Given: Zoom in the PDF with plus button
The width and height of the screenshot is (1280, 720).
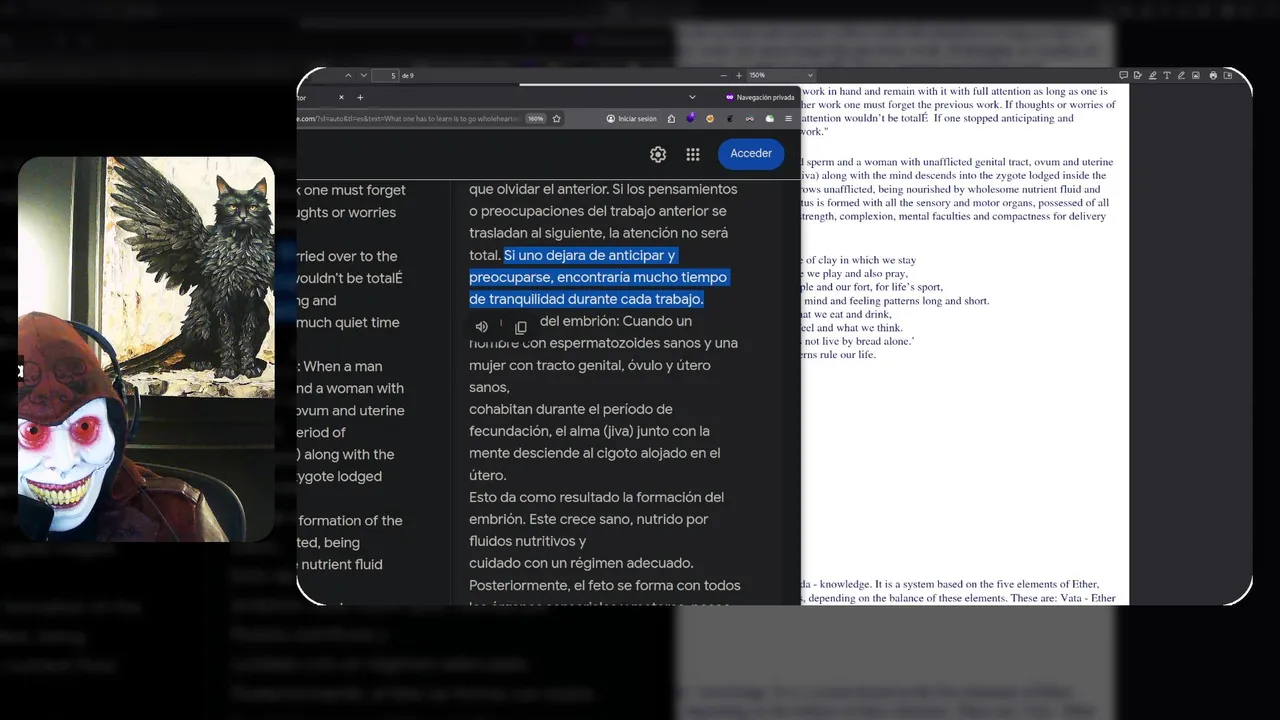Looking at the screenshot, I should [739, 75].
